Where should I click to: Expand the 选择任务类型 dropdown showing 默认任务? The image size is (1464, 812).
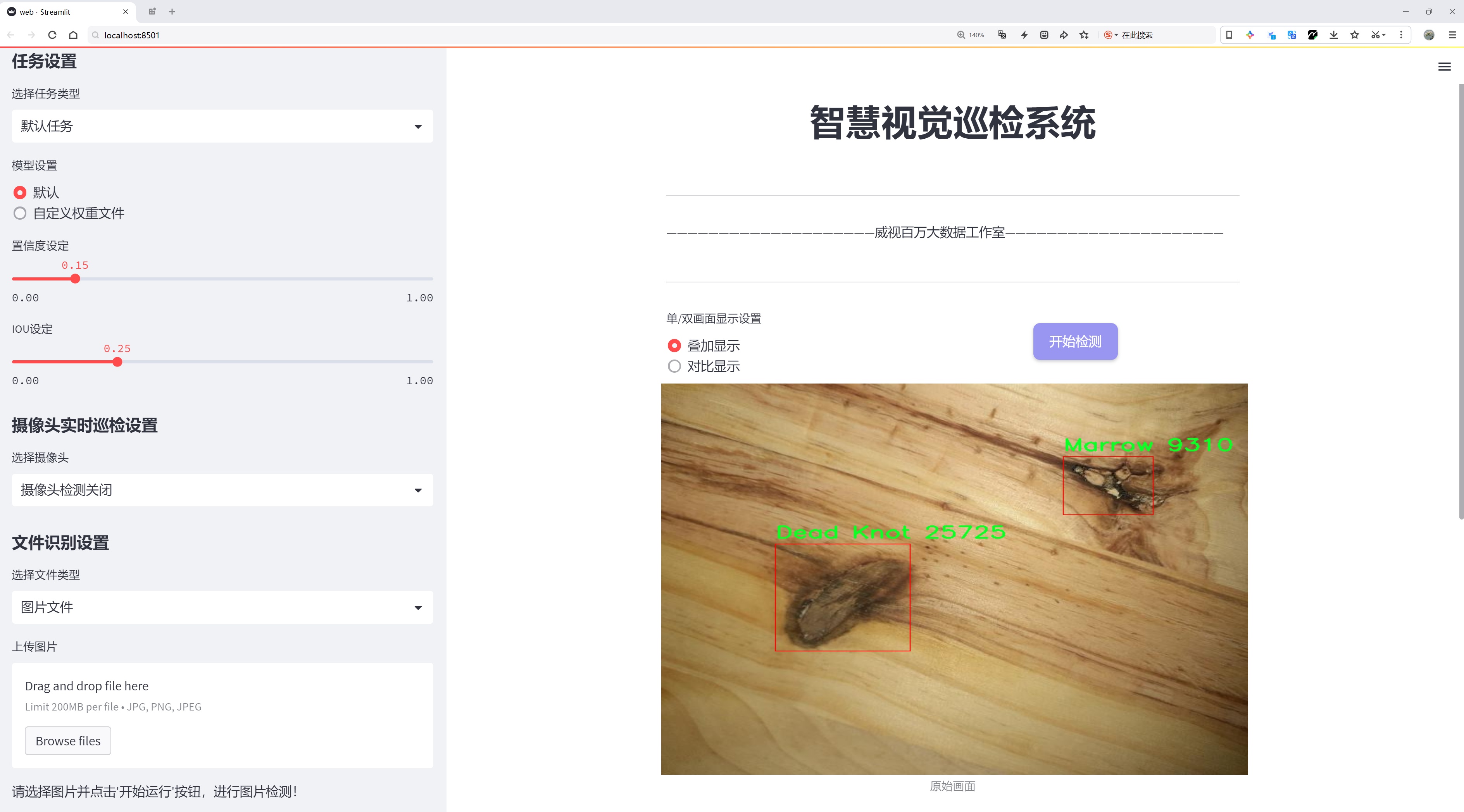[222, 126]
